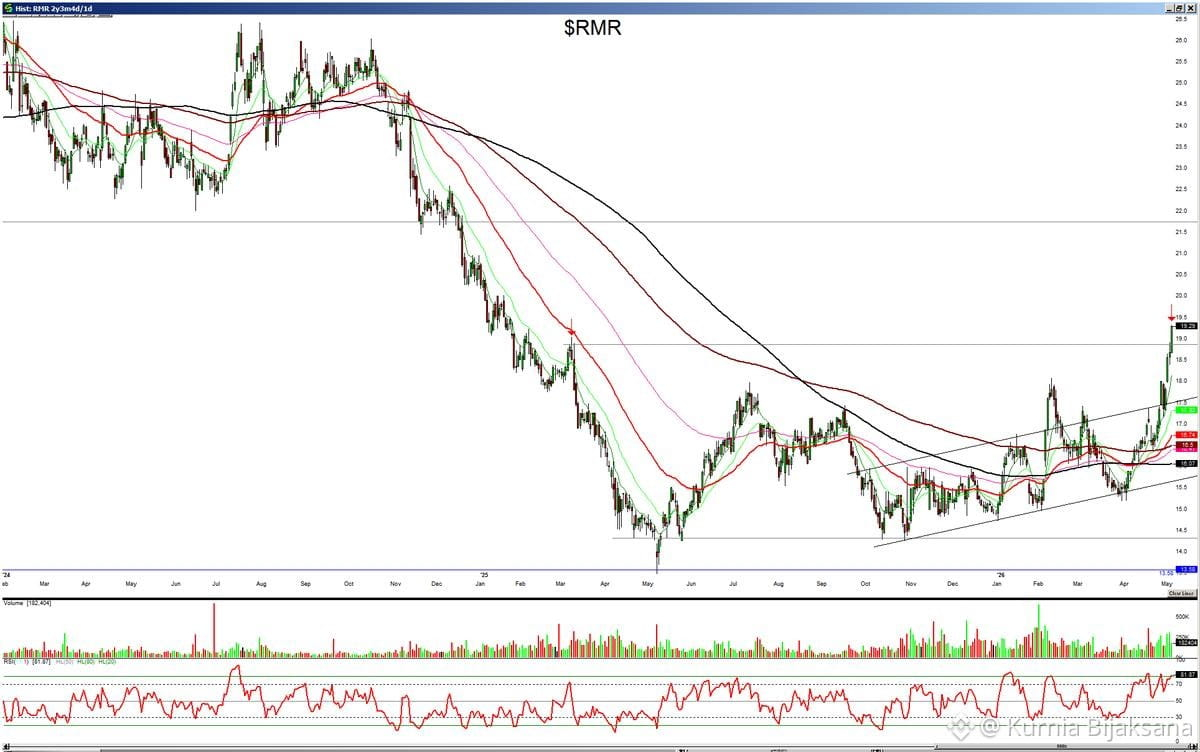Click the 22.0 price axis label
This screenshot has height=752, width=1200.
(x=1183, y=211)
